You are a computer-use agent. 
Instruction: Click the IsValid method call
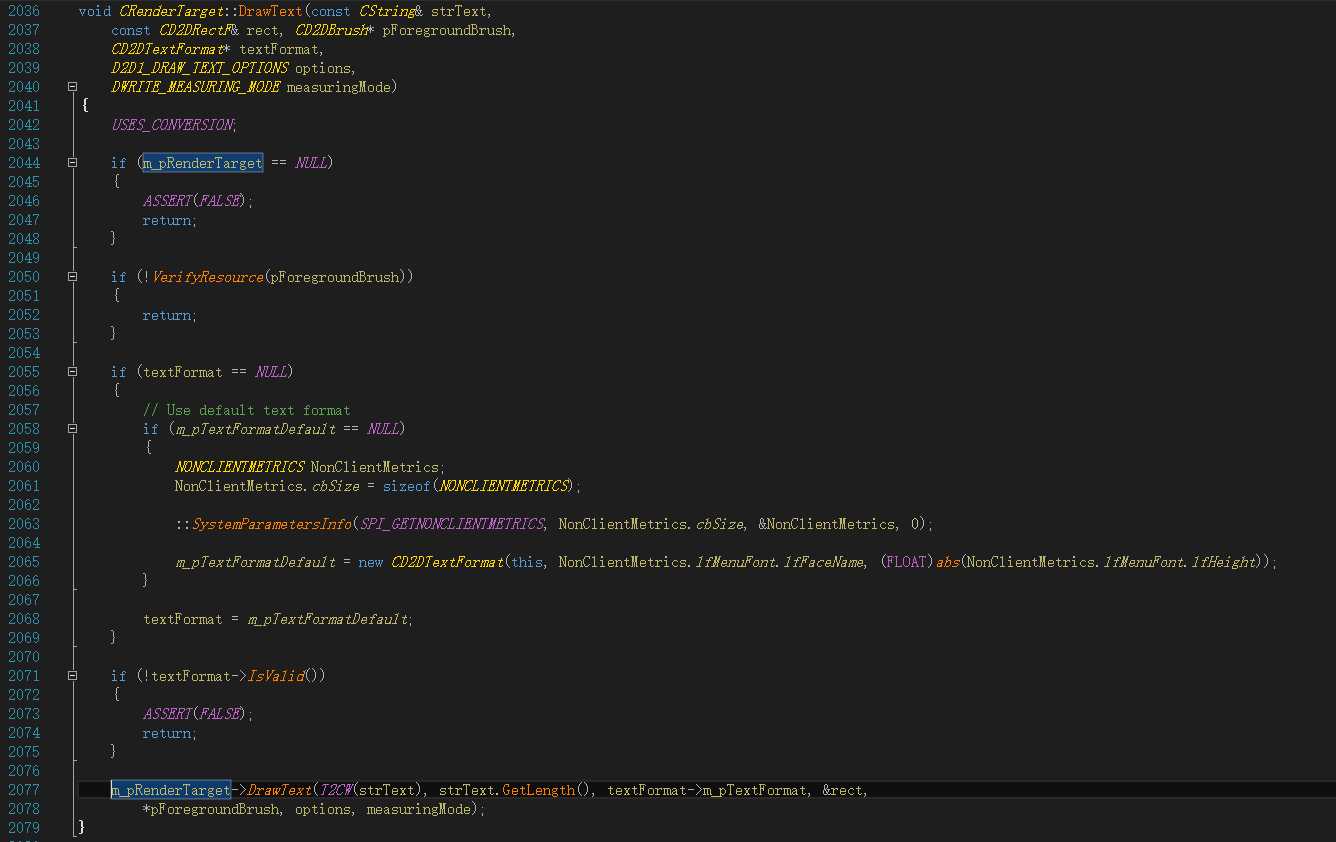[275, 676]
